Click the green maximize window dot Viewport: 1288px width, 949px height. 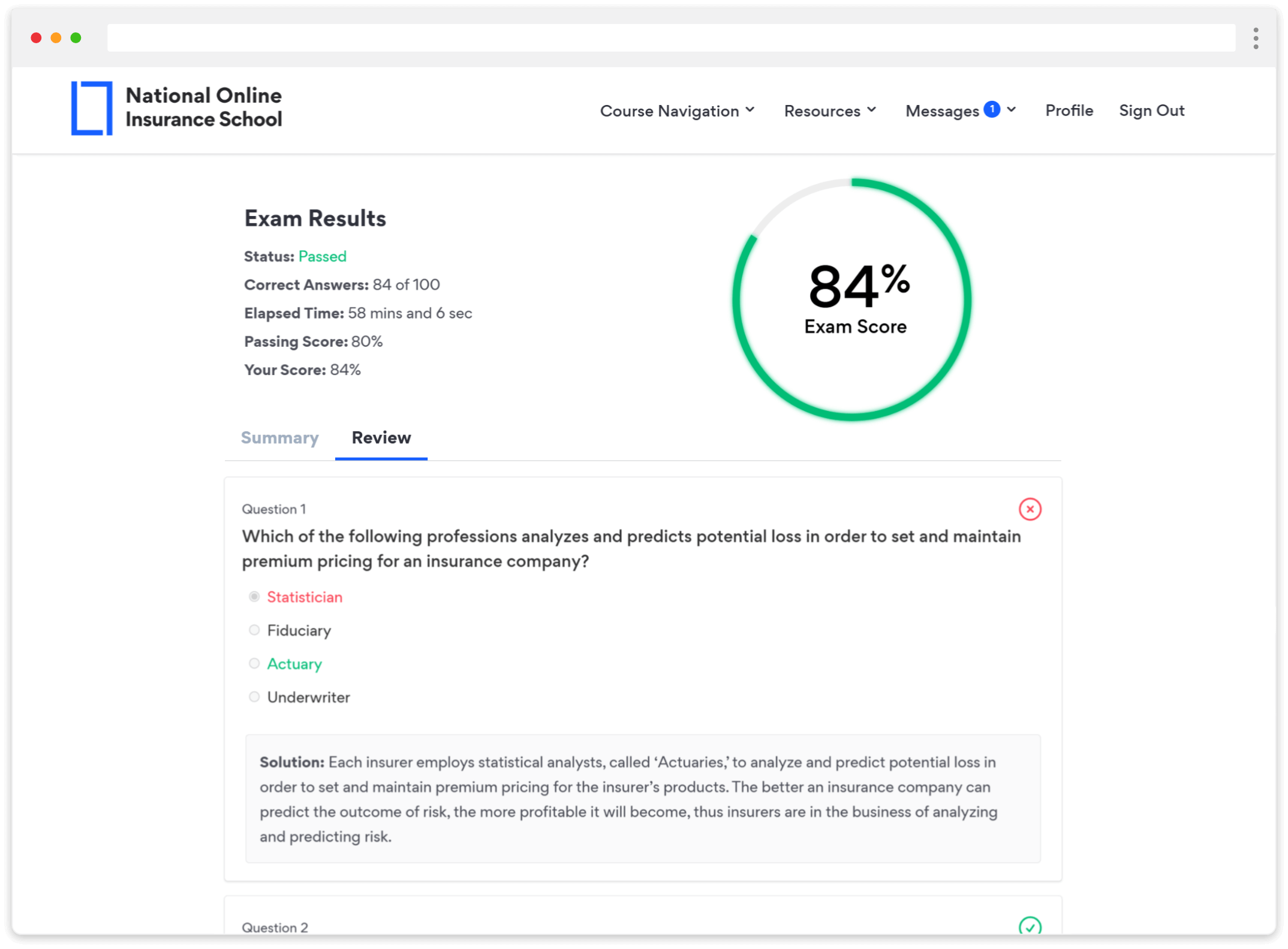pyautogui.click(x=76, y=38)
